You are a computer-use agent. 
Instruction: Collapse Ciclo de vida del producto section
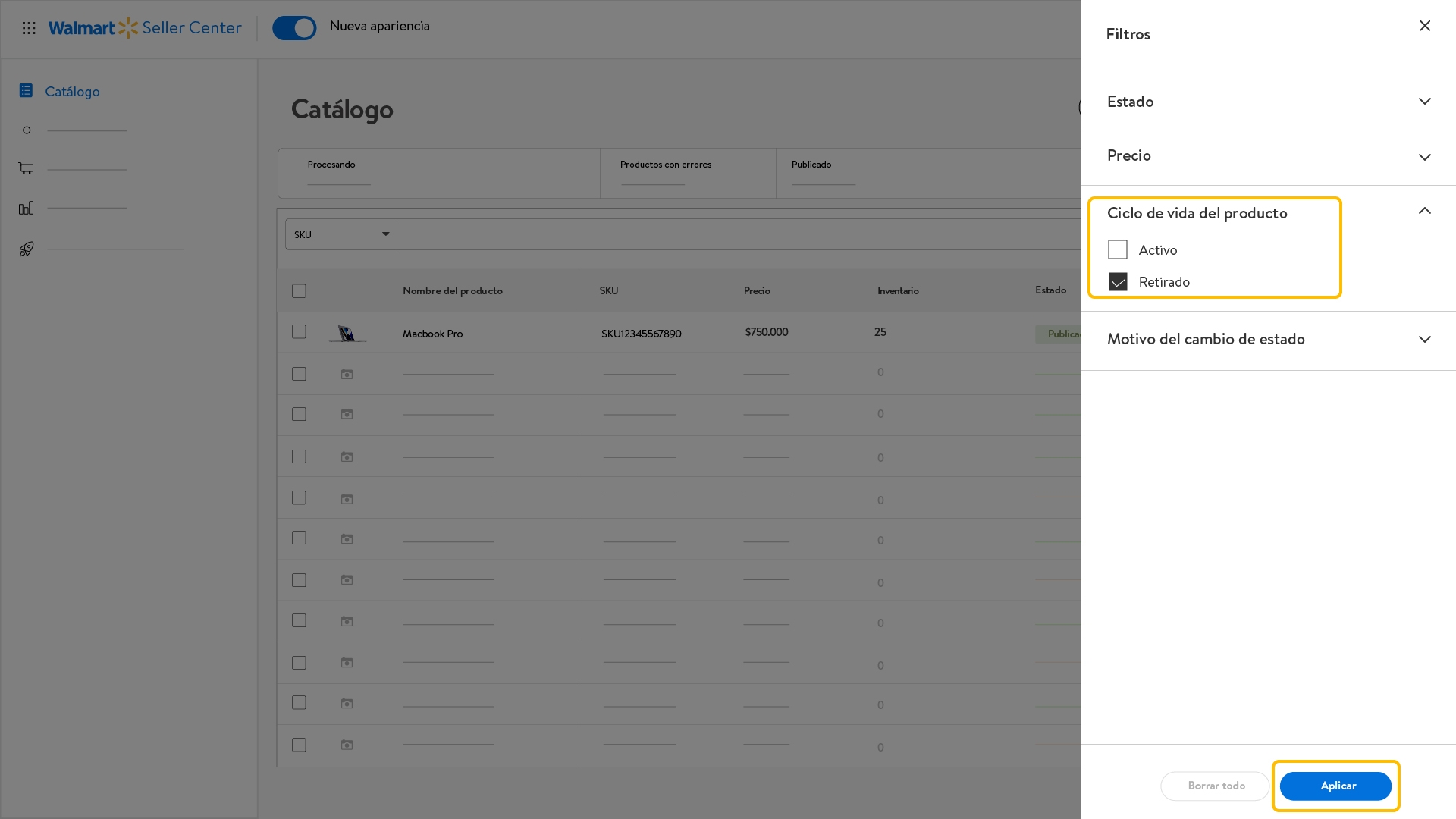[1424, 212]
